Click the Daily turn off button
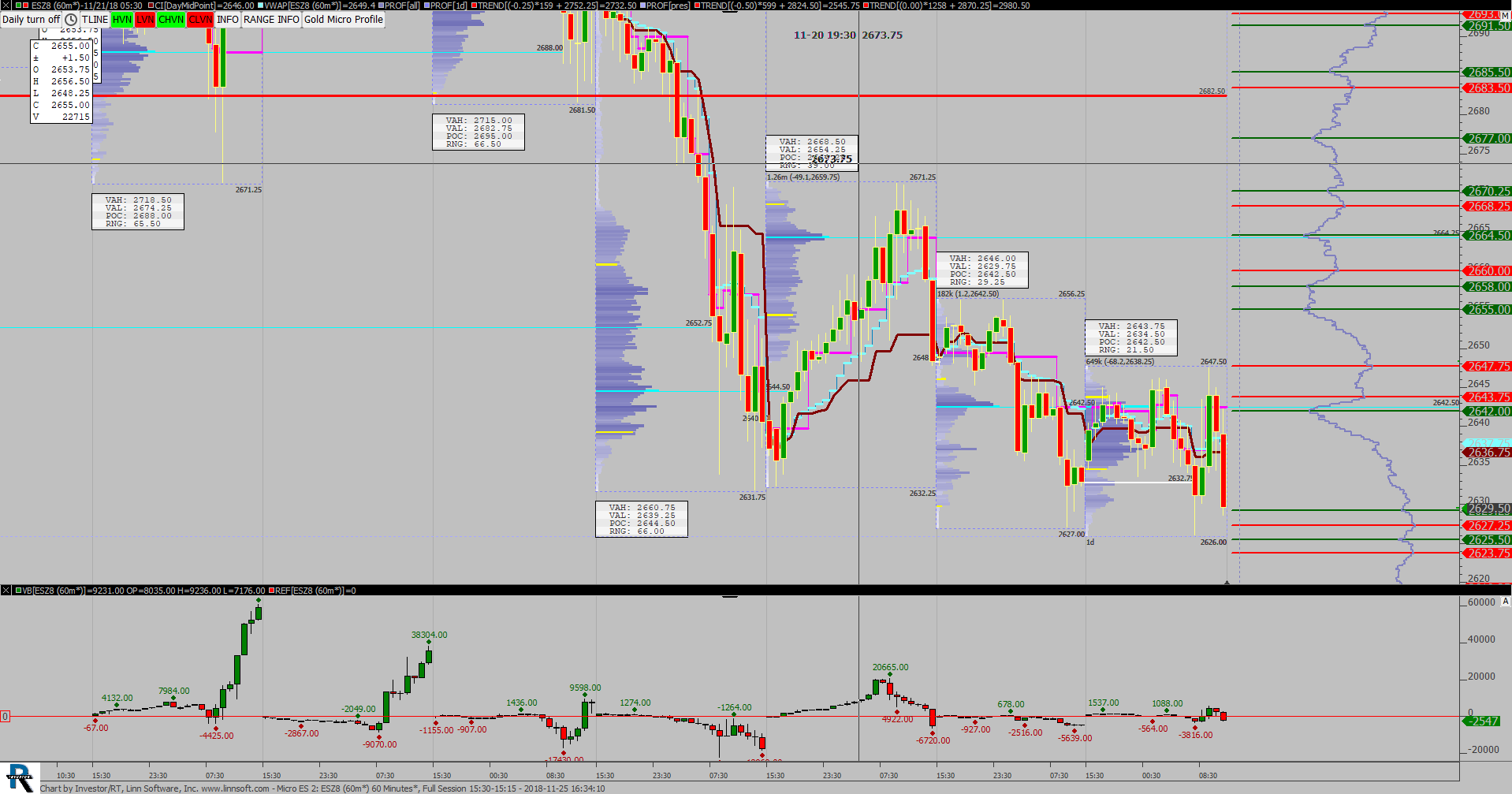This screenshot has height=794, width=1512. click(x=32, y=20)
